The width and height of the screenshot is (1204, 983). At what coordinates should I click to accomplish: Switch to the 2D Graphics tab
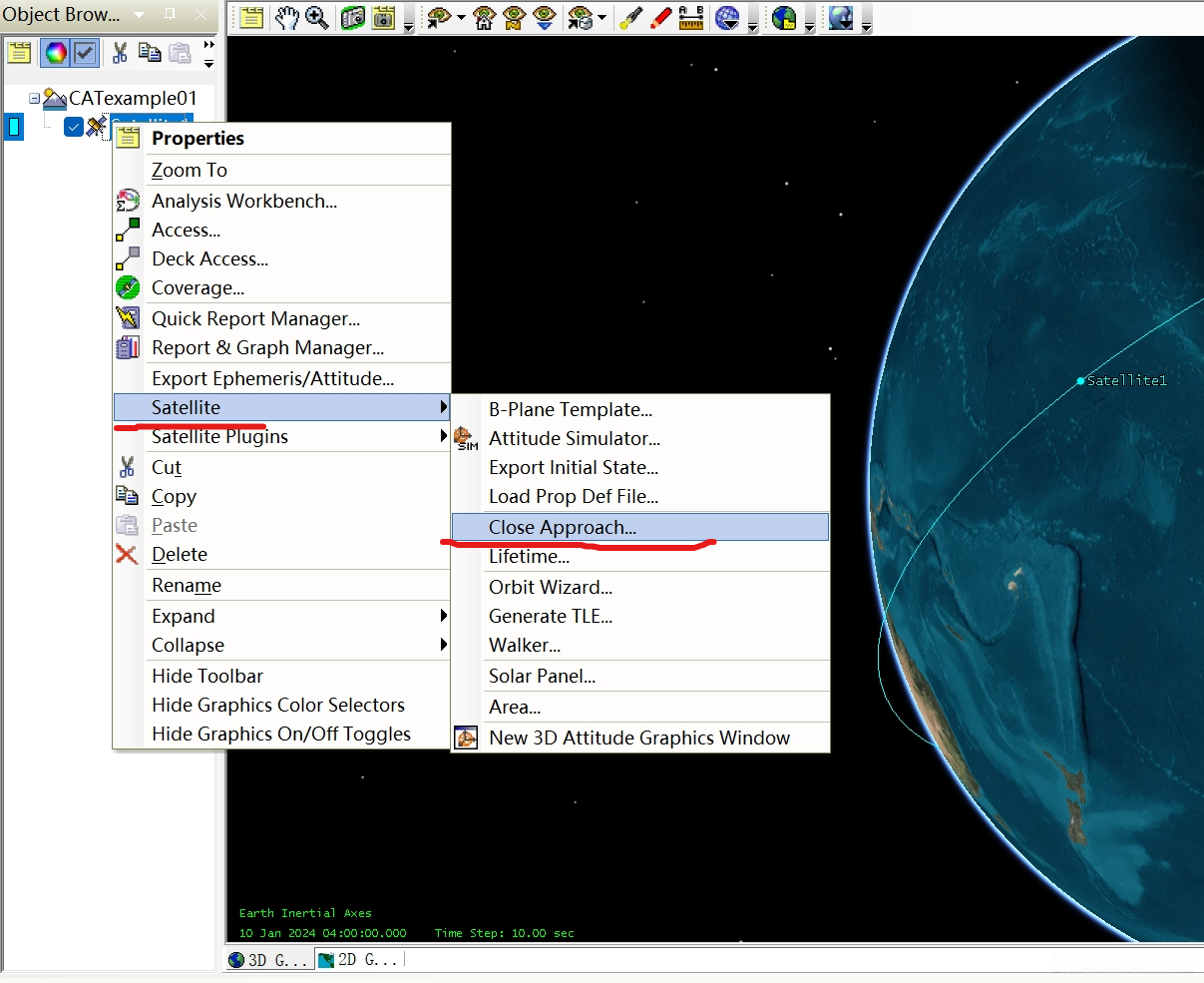coord(357,960)
